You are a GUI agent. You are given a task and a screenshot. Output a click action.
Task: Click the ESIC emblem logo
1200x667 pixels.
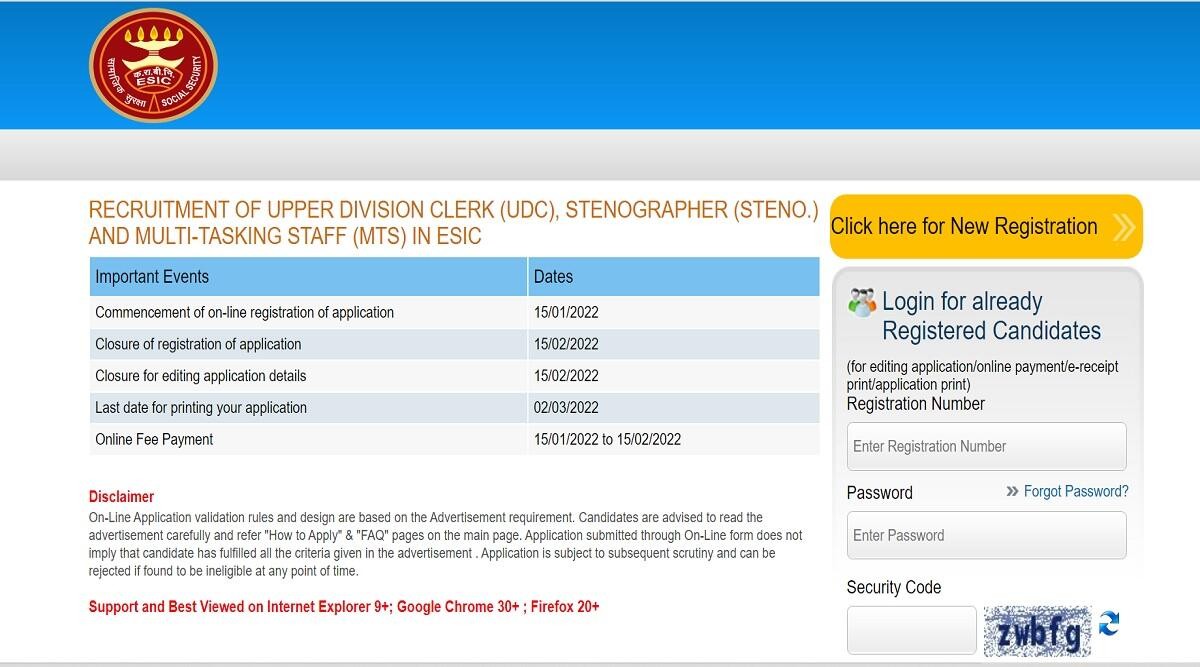tap(152, 65)
